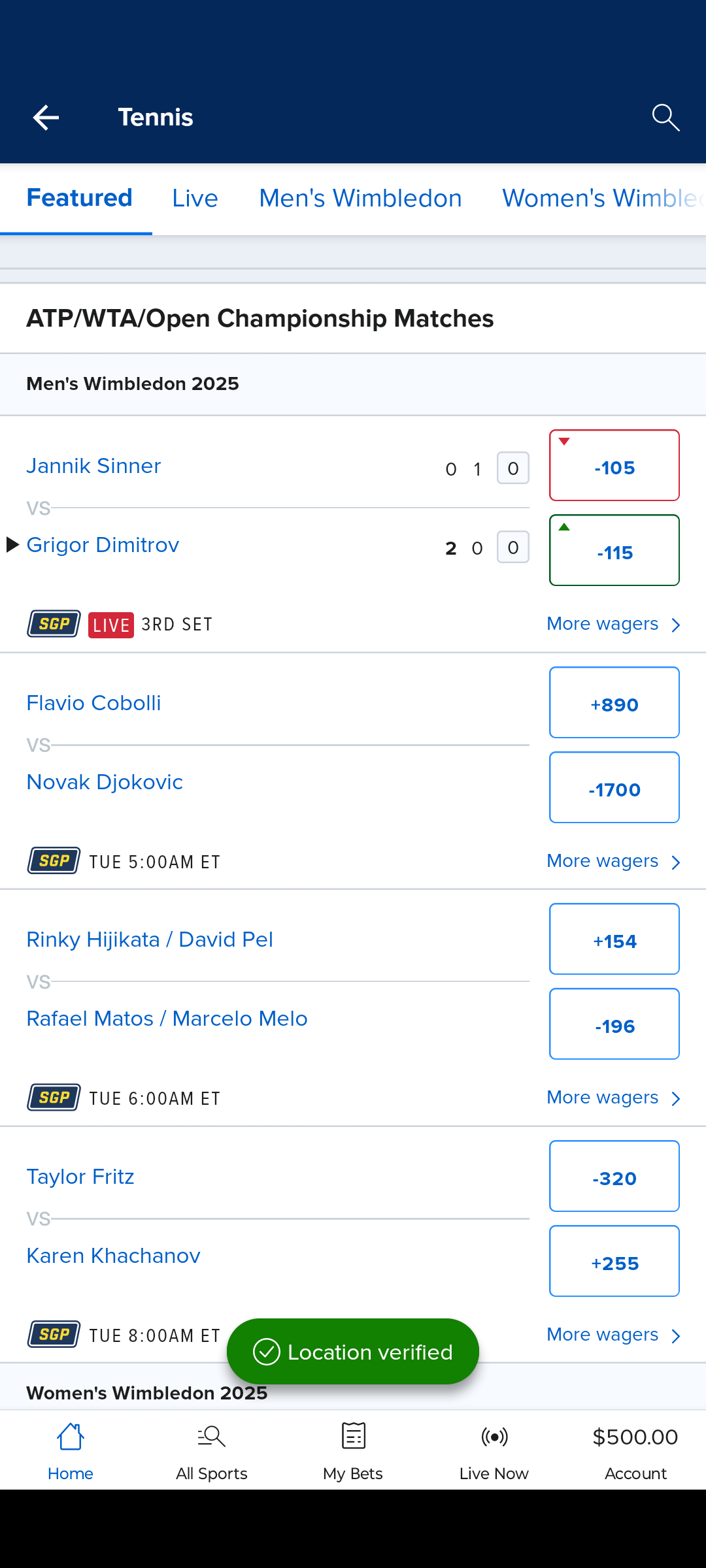Switch to the Men's Wimbledon tab

click(360, 199)
